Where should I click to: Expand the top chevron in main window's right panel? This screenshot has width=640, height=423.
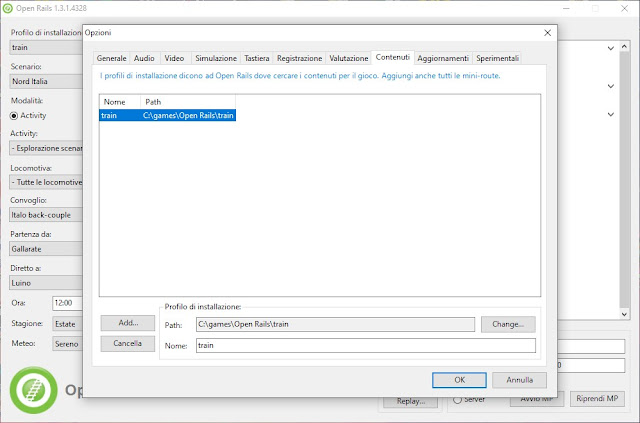click(x=611, y=48)
